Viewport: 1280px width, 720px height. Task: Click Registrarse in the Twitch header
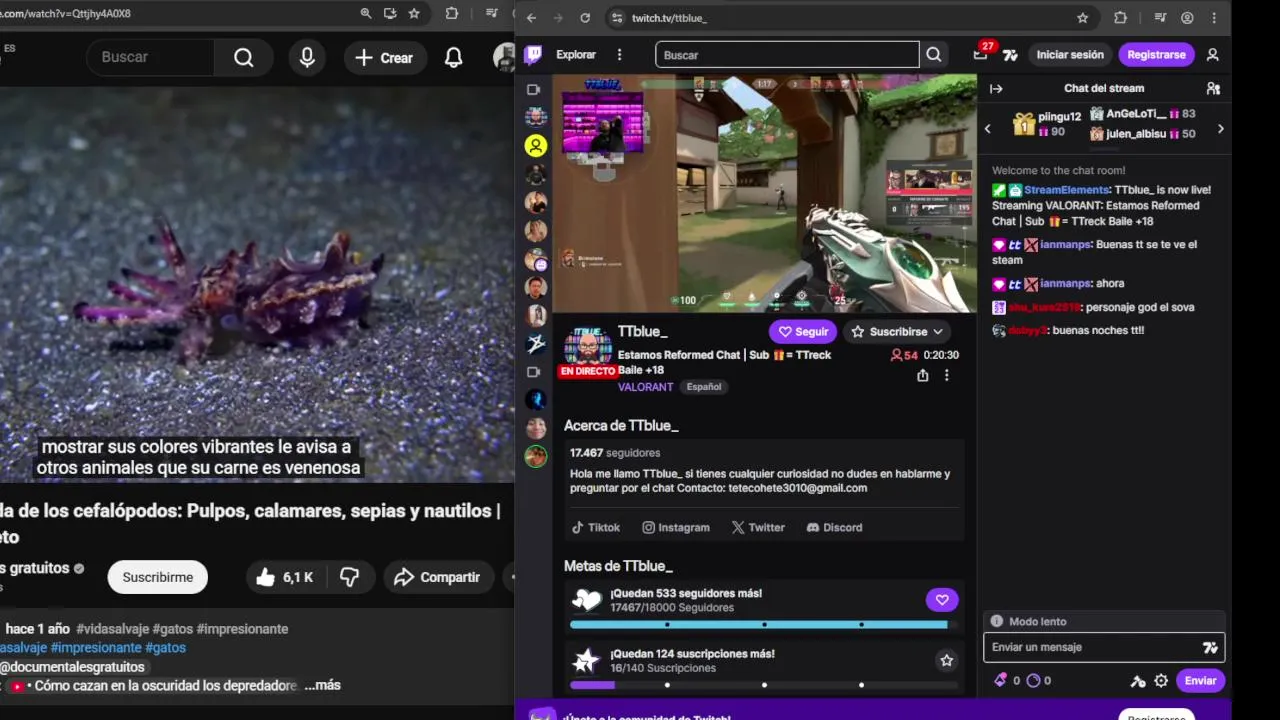click(x=1156, y=55)
